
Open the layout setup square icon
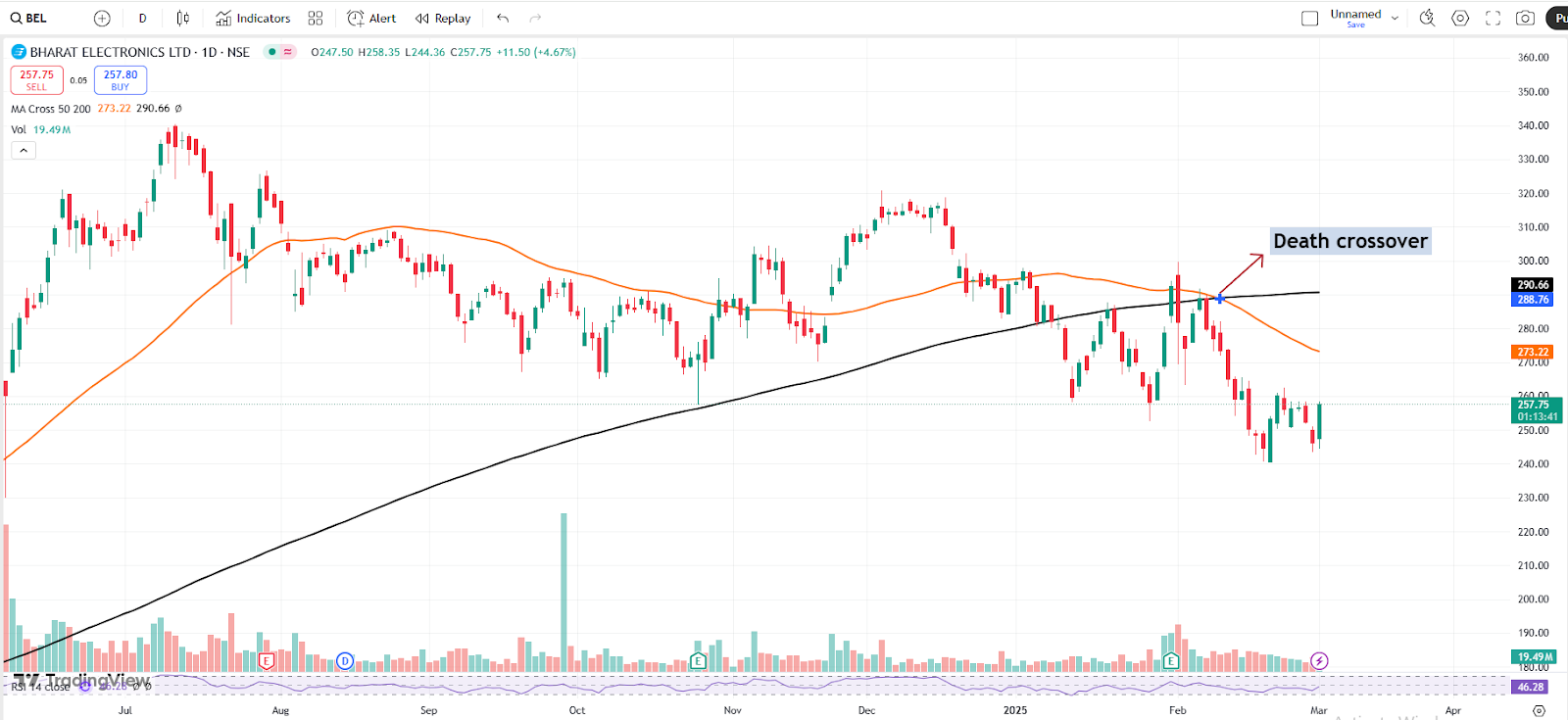pyautogui.click(x=1309, y=18)
